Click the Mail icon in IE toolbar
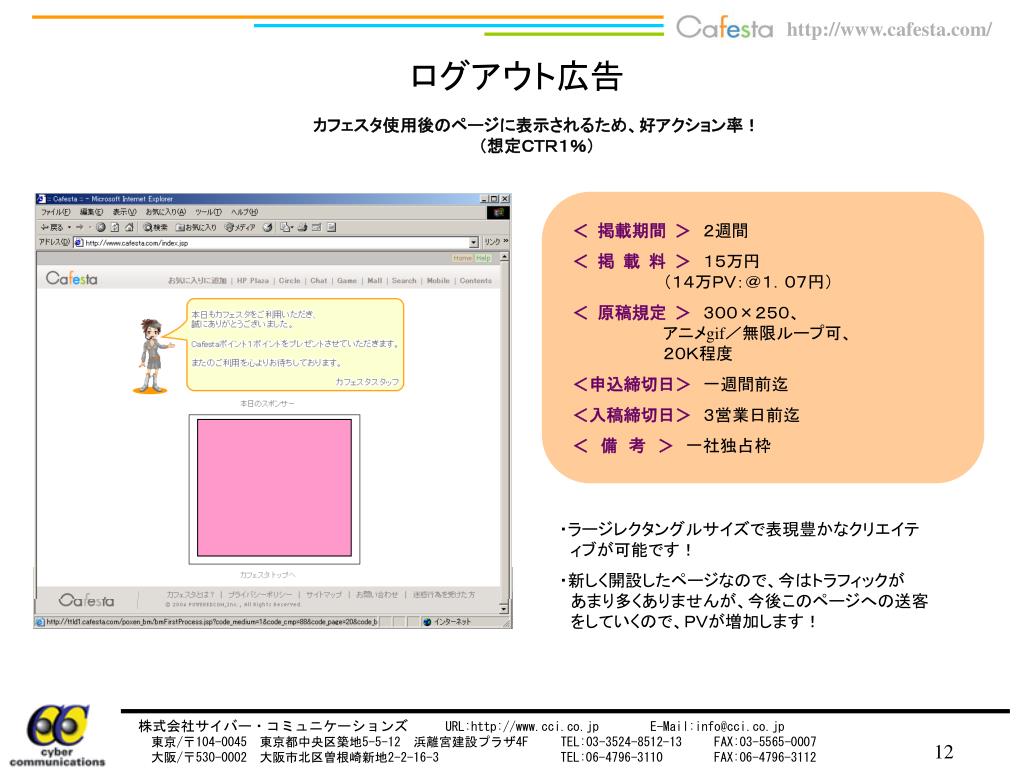This screenshot has width=1024, height=768. point(285,227)
